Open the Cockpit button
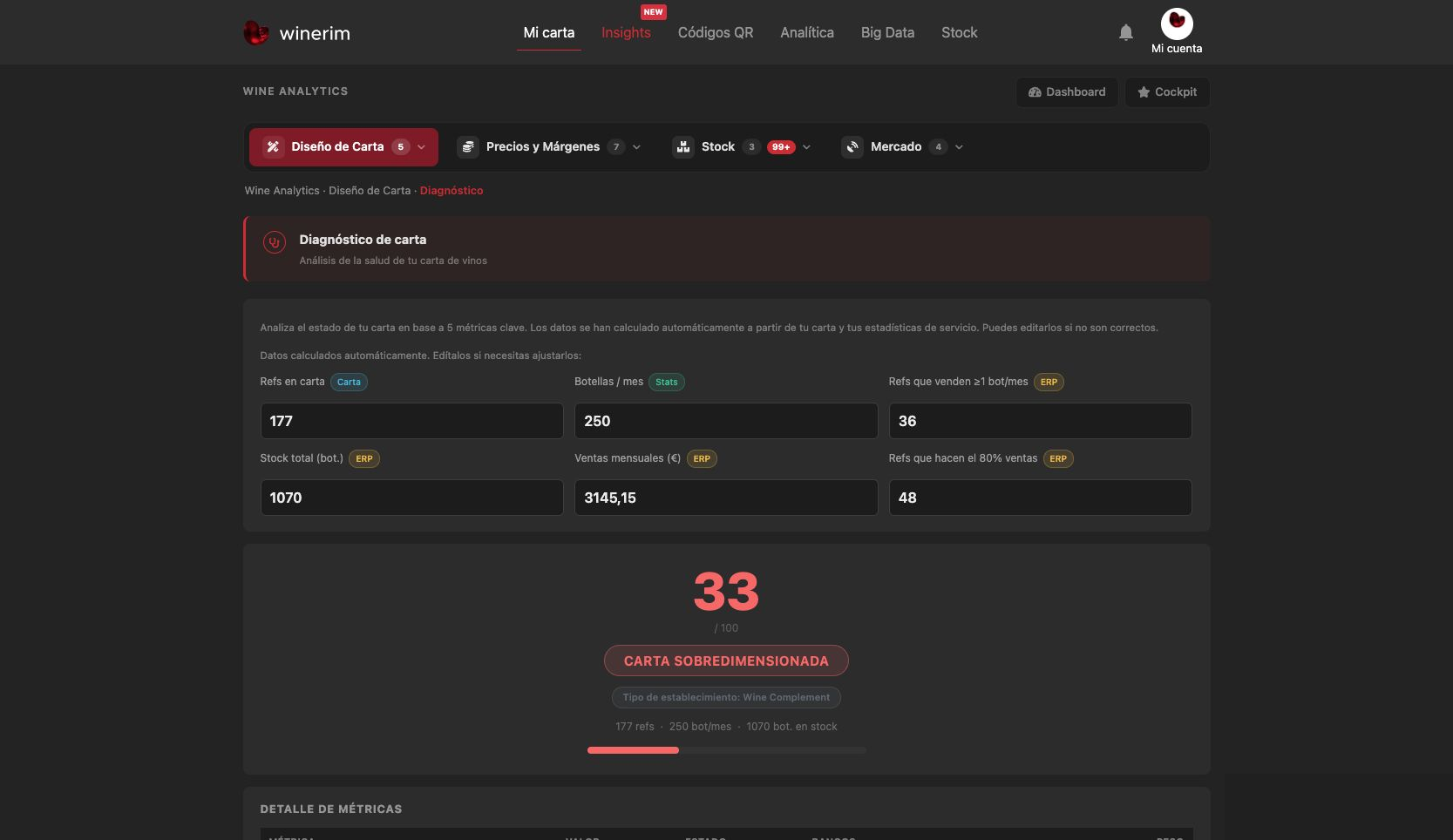This screenshot has width=1453, height=840. tap(1167, 92)
